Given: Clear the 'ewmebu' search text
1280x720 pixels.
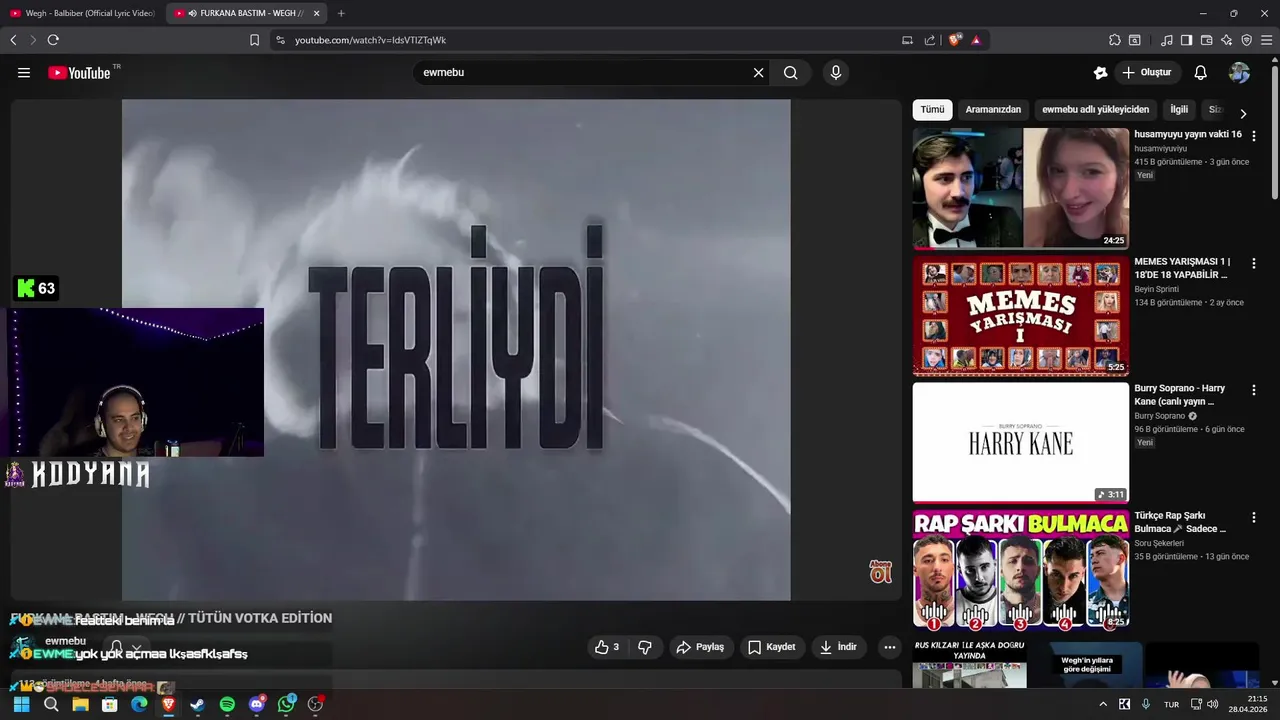Looking at the screenshot, I should [x=758, y=73].
